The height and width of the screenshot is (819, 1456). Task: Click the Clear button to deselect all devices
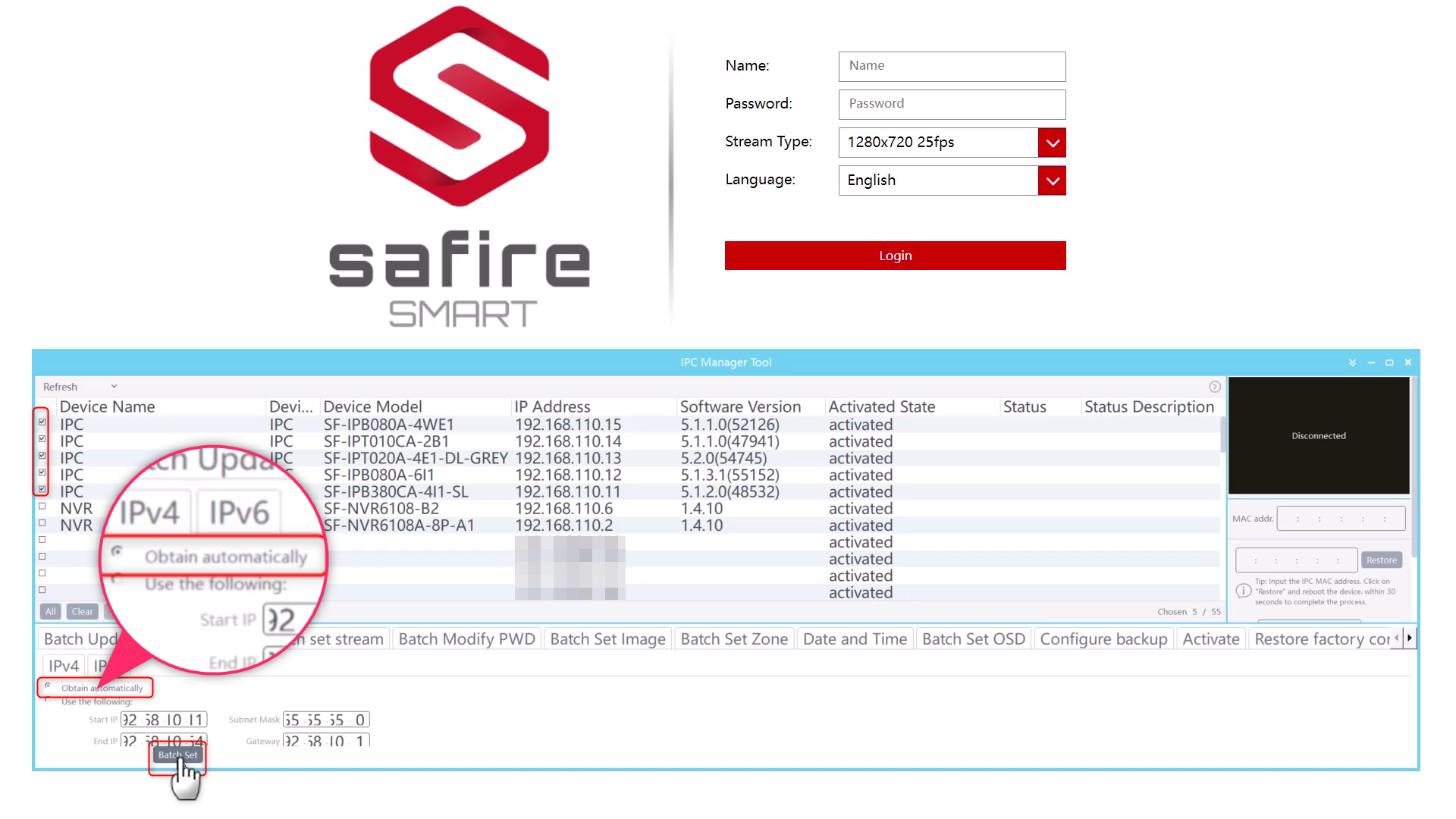click(82, 611)
